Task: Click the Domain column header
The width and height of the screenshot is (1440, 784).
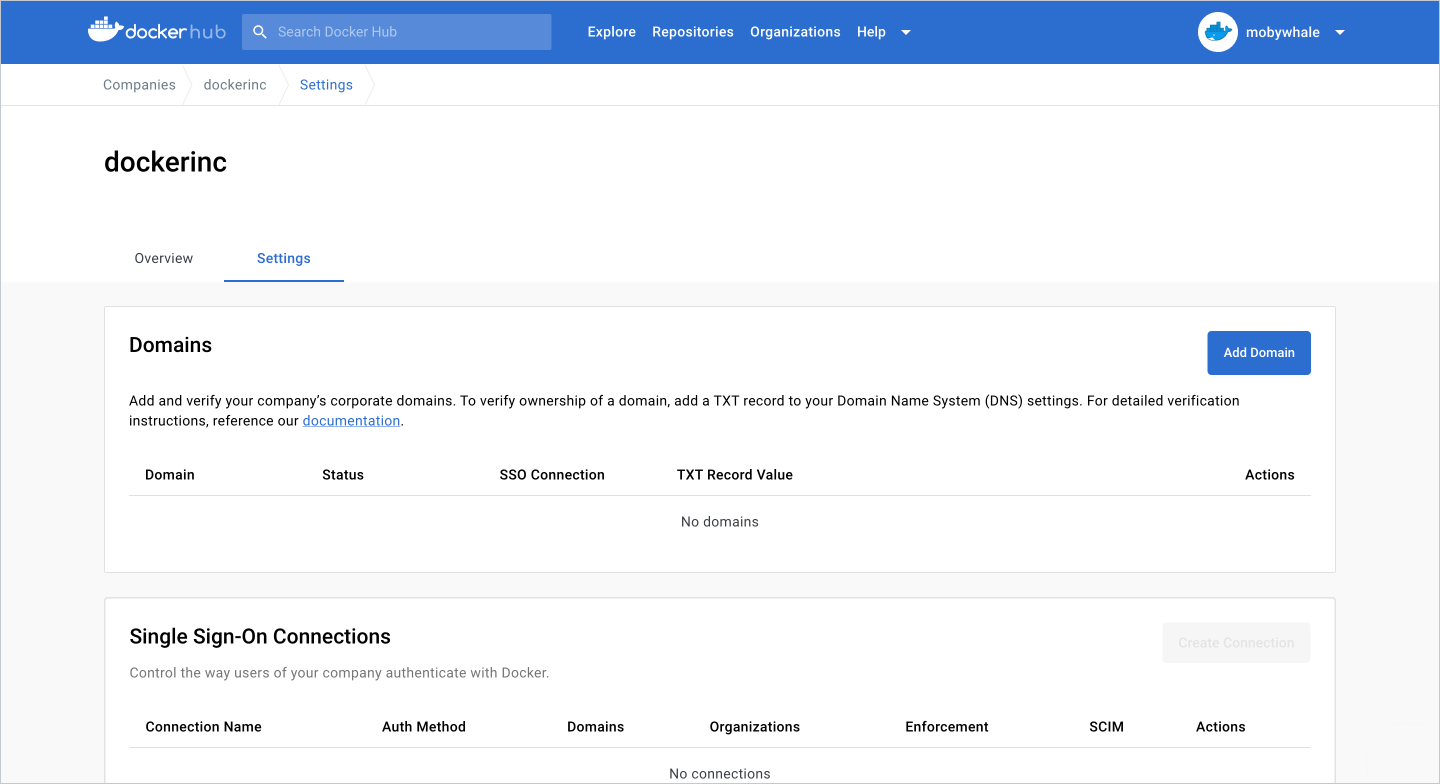Action: click(170, 475)
